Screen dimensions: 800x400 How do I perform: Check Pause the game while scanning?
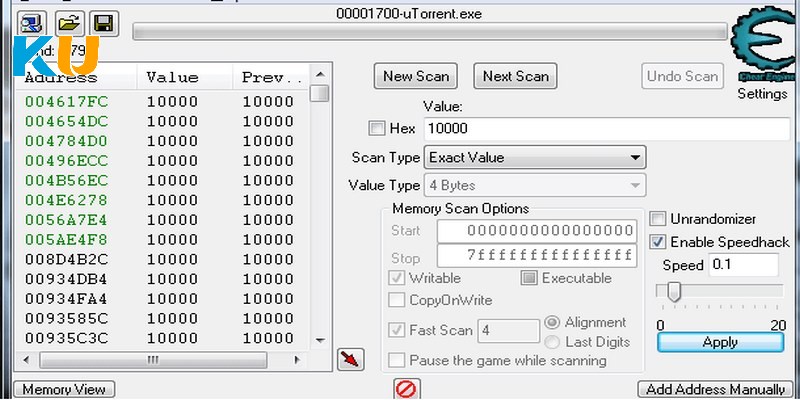(396, 361)
